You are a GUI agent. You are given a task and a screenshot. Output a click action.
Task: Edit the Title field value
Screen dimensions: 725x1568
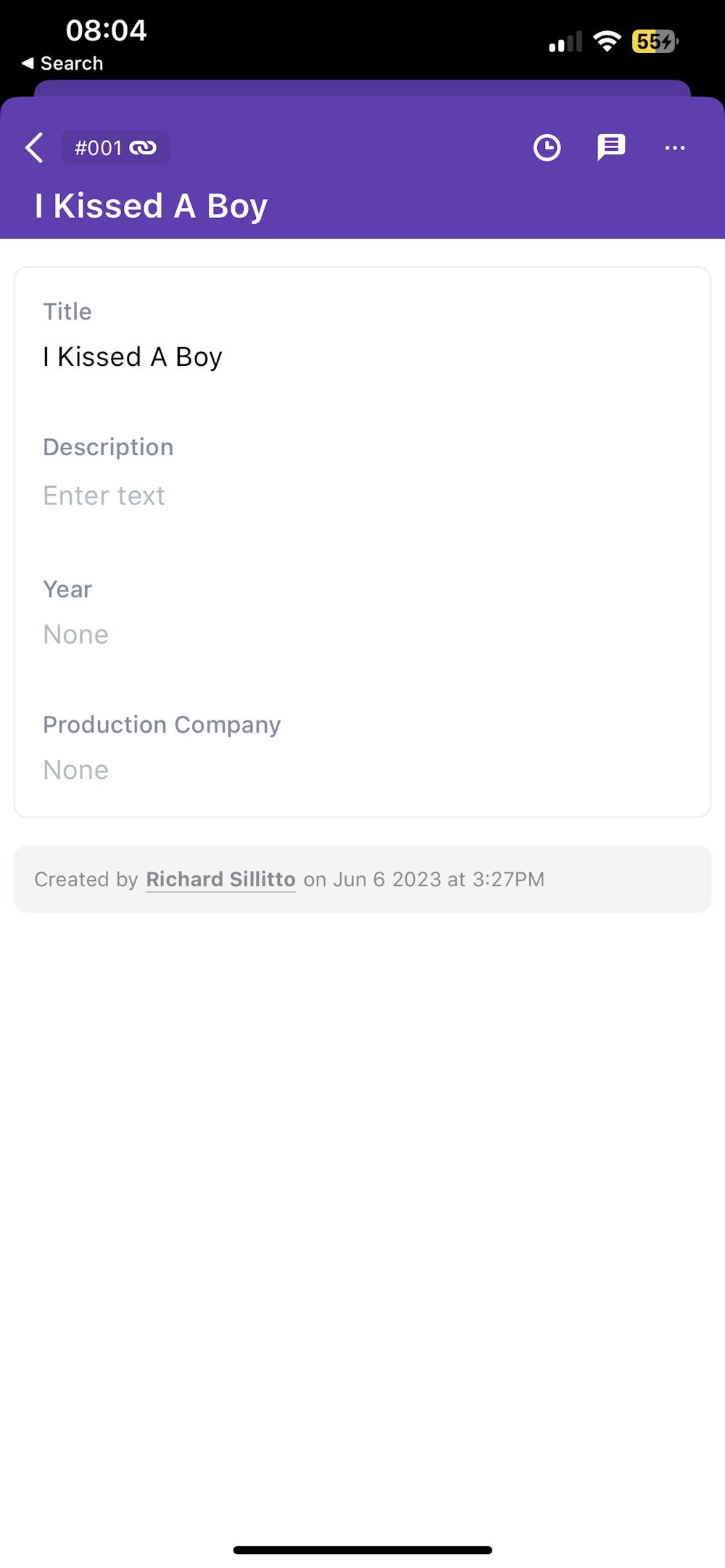pyautogui.click(x=133, y=357)
